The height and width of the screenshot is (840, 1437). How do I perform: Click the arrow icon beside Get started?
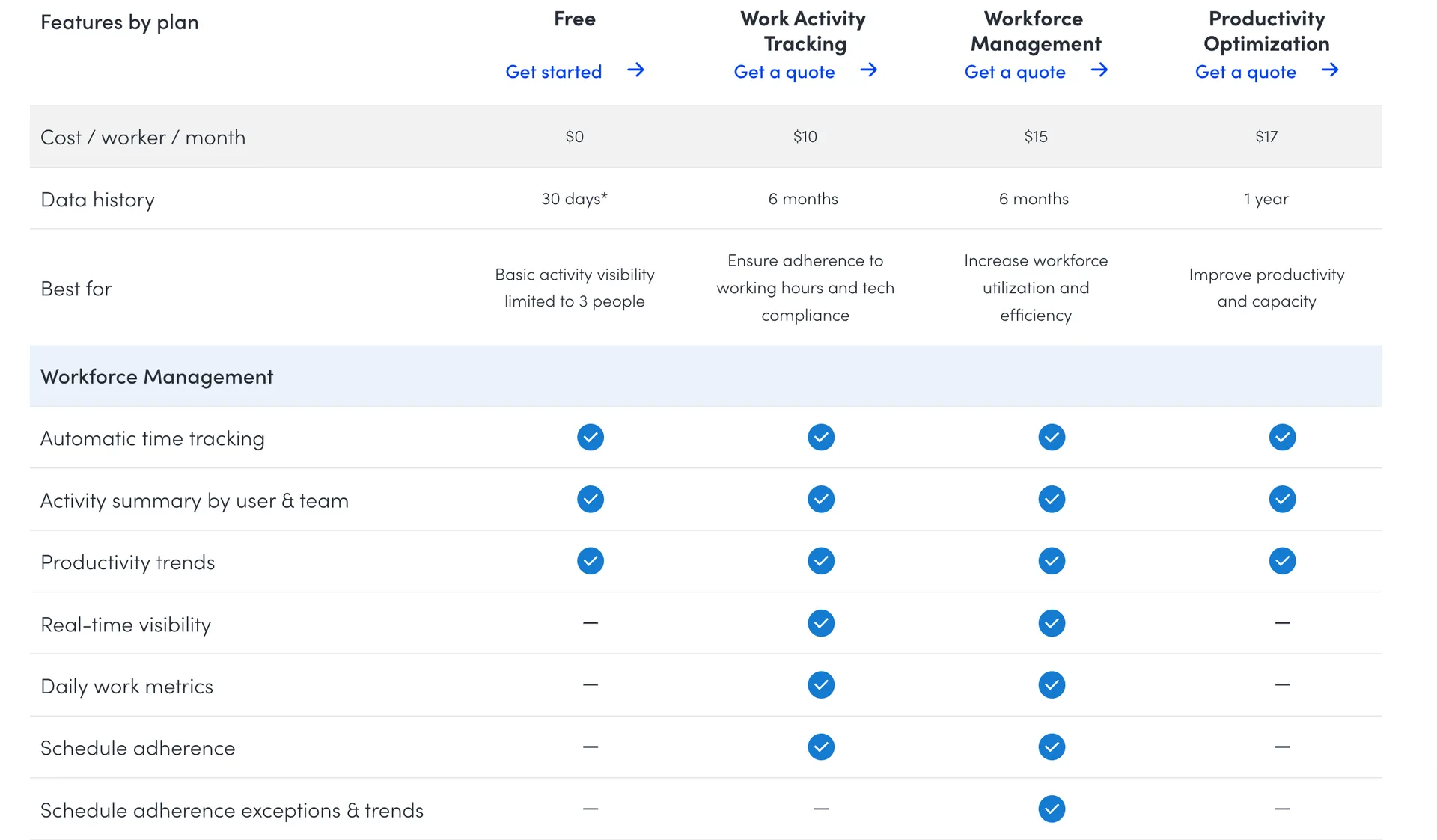[635, 70]
